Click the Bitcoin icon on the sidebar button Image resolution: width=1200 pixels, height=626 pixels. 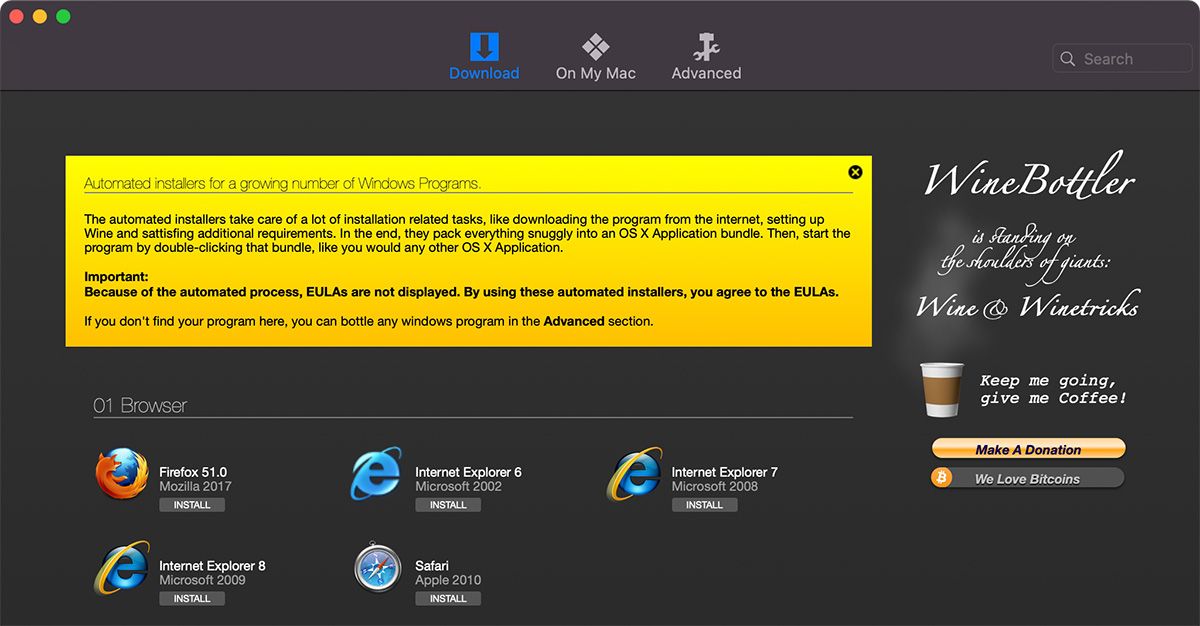tap(941, 478)
